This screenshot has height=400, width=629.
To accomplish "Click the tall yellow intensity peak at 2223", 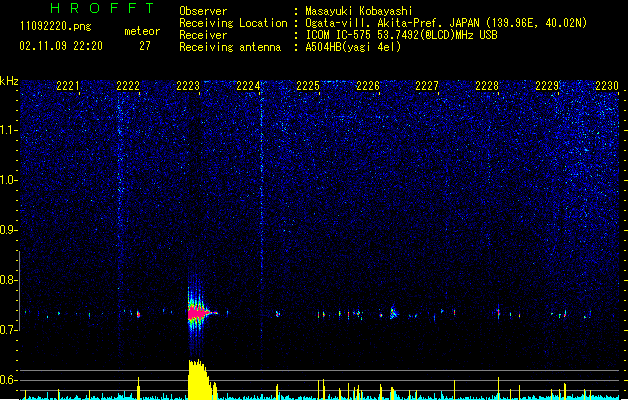I will click(x=198, y=380).
